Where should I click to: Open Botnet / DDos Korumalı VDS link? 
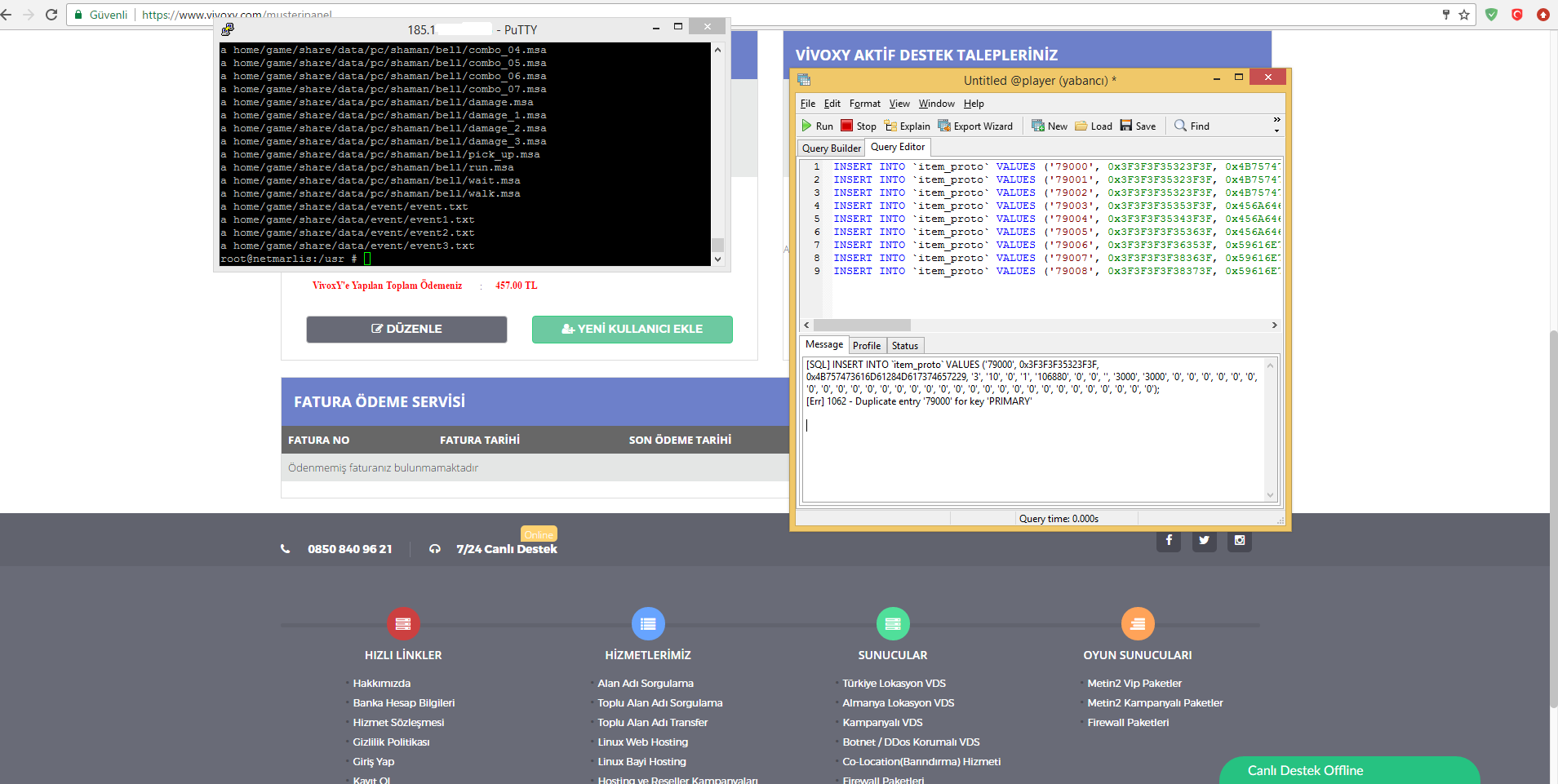coord(911,742)
